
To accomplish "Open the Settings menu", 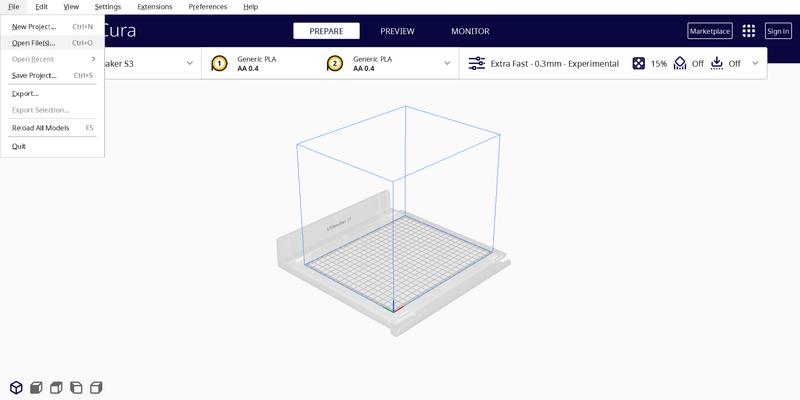I will coord(108,7).
